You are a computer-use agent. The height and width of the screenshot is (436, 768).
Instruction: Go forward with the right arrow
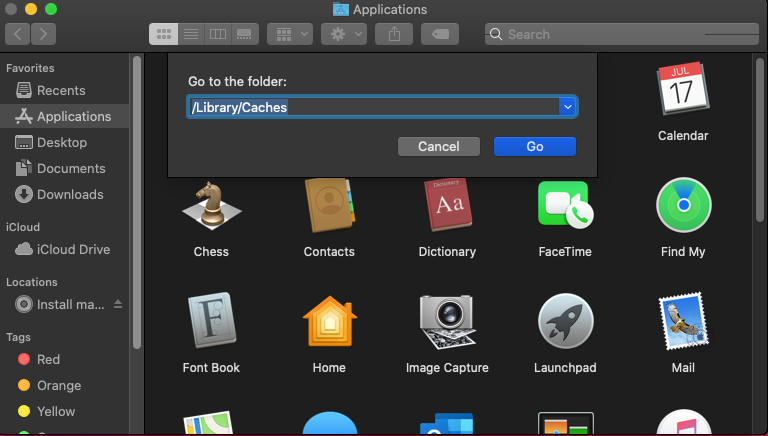43,34
